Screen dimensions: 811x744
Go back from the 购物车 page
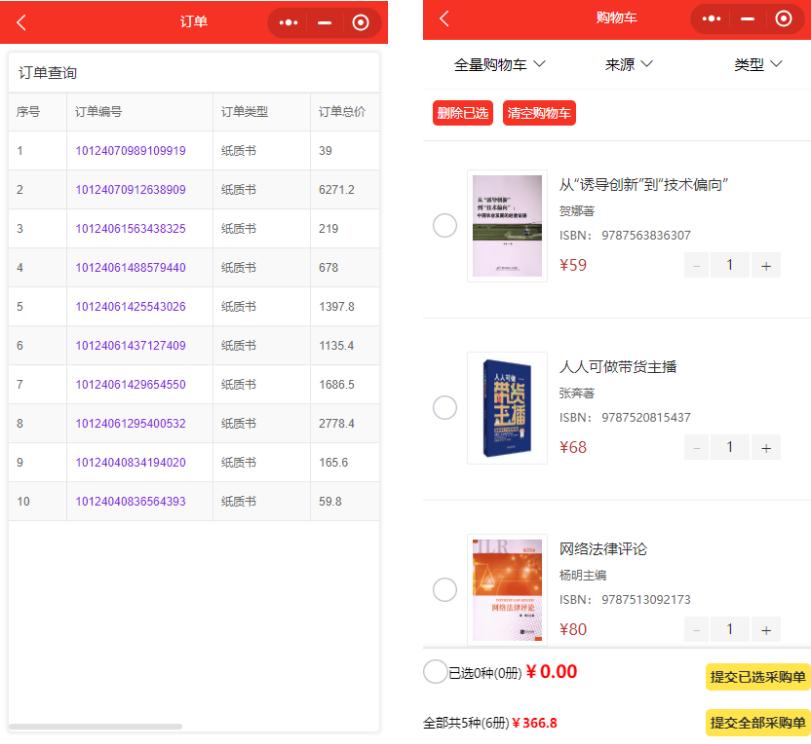tap(445, 19)
